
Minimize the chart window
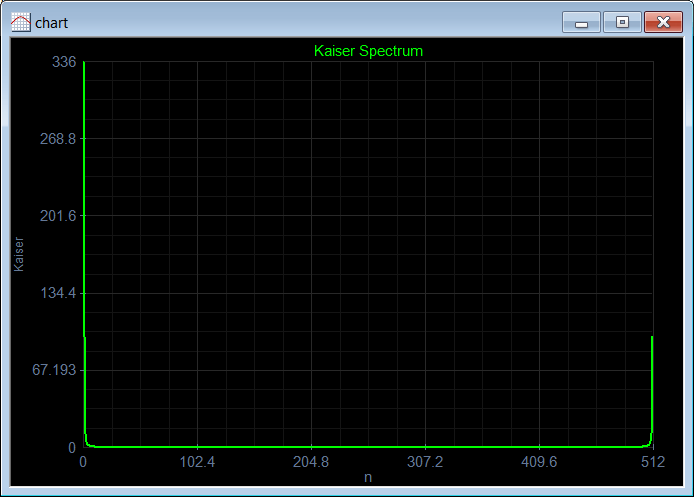(x=581, y=22)
